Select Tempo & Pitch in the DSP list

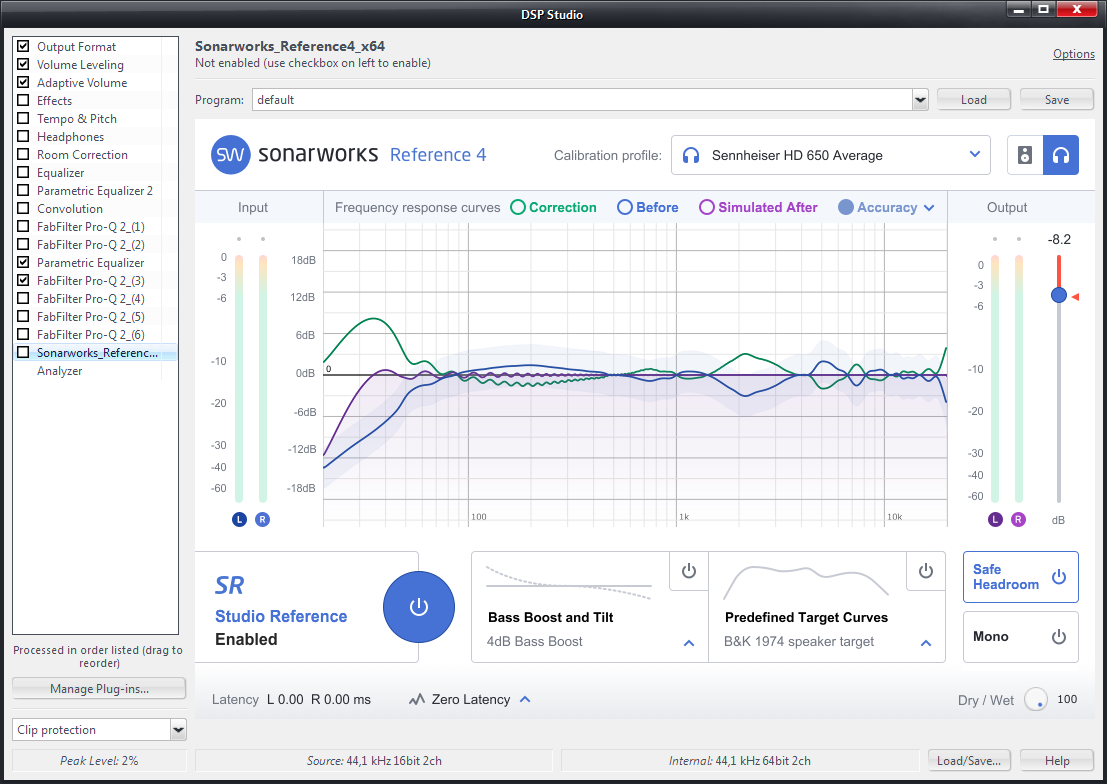coord(77,119)
